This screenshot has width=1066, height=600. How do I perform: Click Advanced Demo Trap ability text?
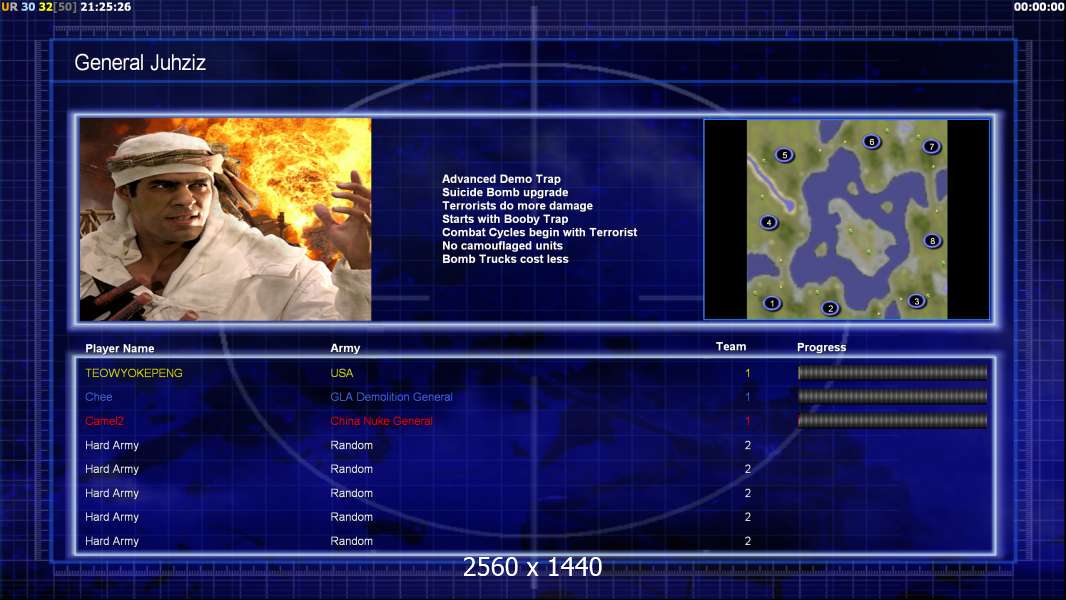tap(501, 179)
